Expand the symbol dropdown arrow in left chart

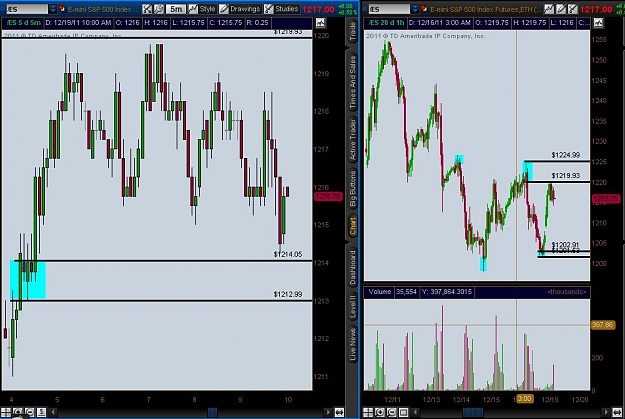pos(53,9)
